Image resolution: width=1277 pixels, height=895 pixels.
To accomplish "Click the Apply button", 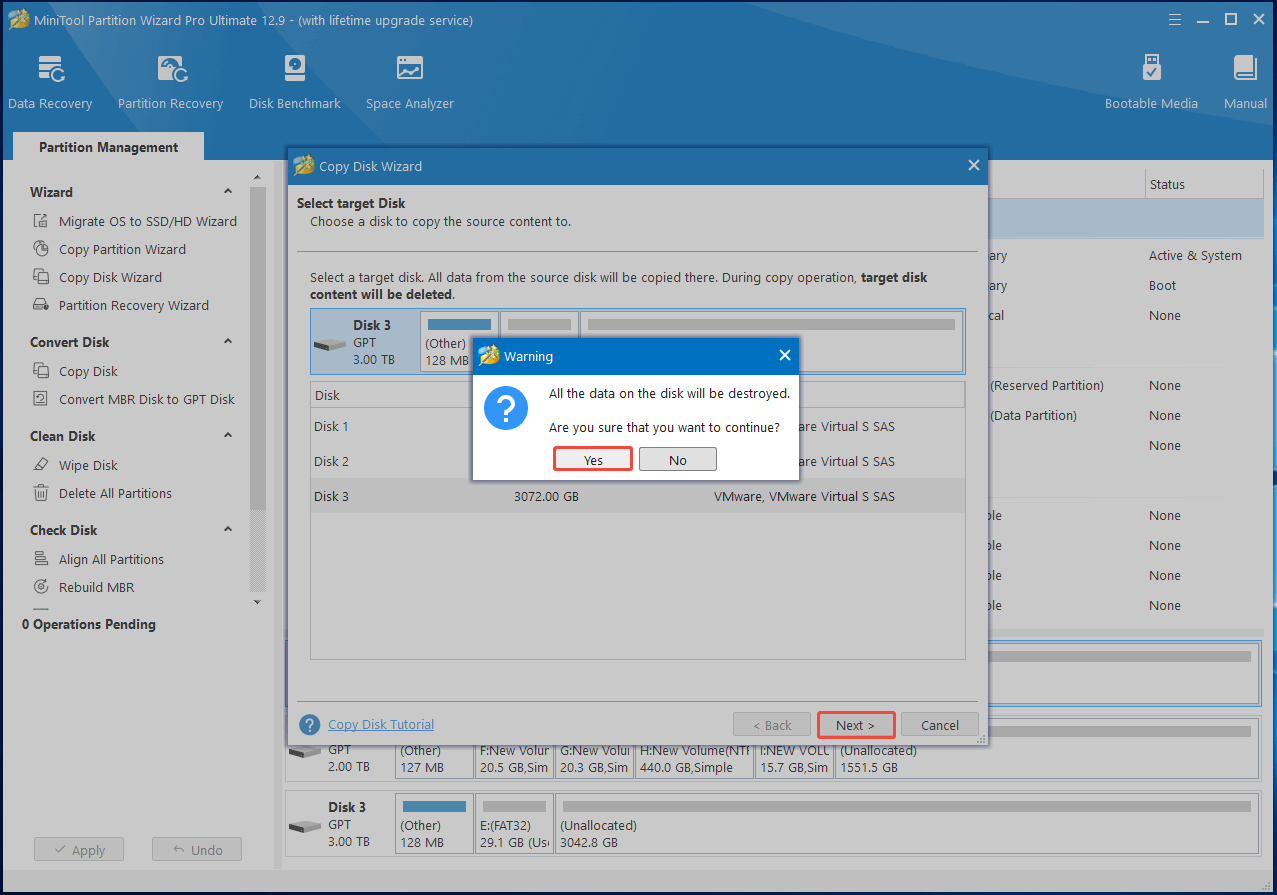I will [x=78, y=850].
